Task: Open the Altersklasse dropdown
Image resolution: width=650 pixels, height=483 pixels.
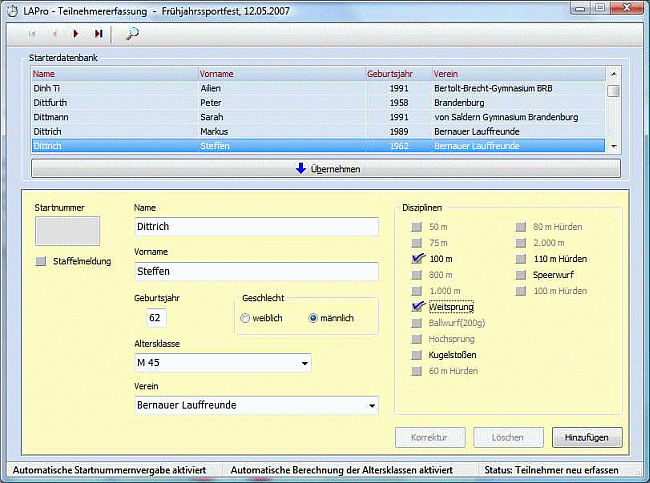Action: tap(304, 362)
